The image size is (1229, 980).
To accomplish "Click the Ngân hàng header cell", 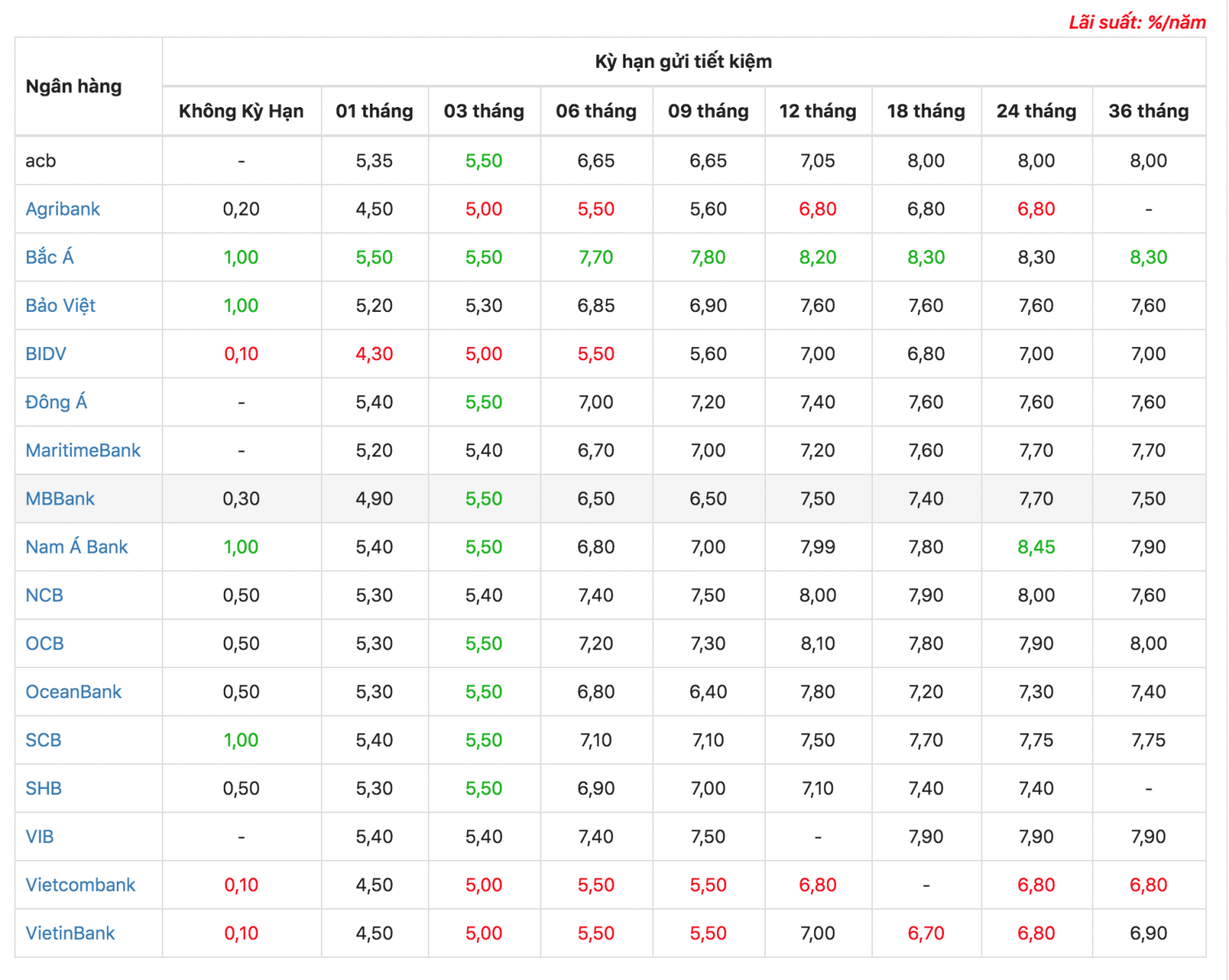I will click(88, 87).
